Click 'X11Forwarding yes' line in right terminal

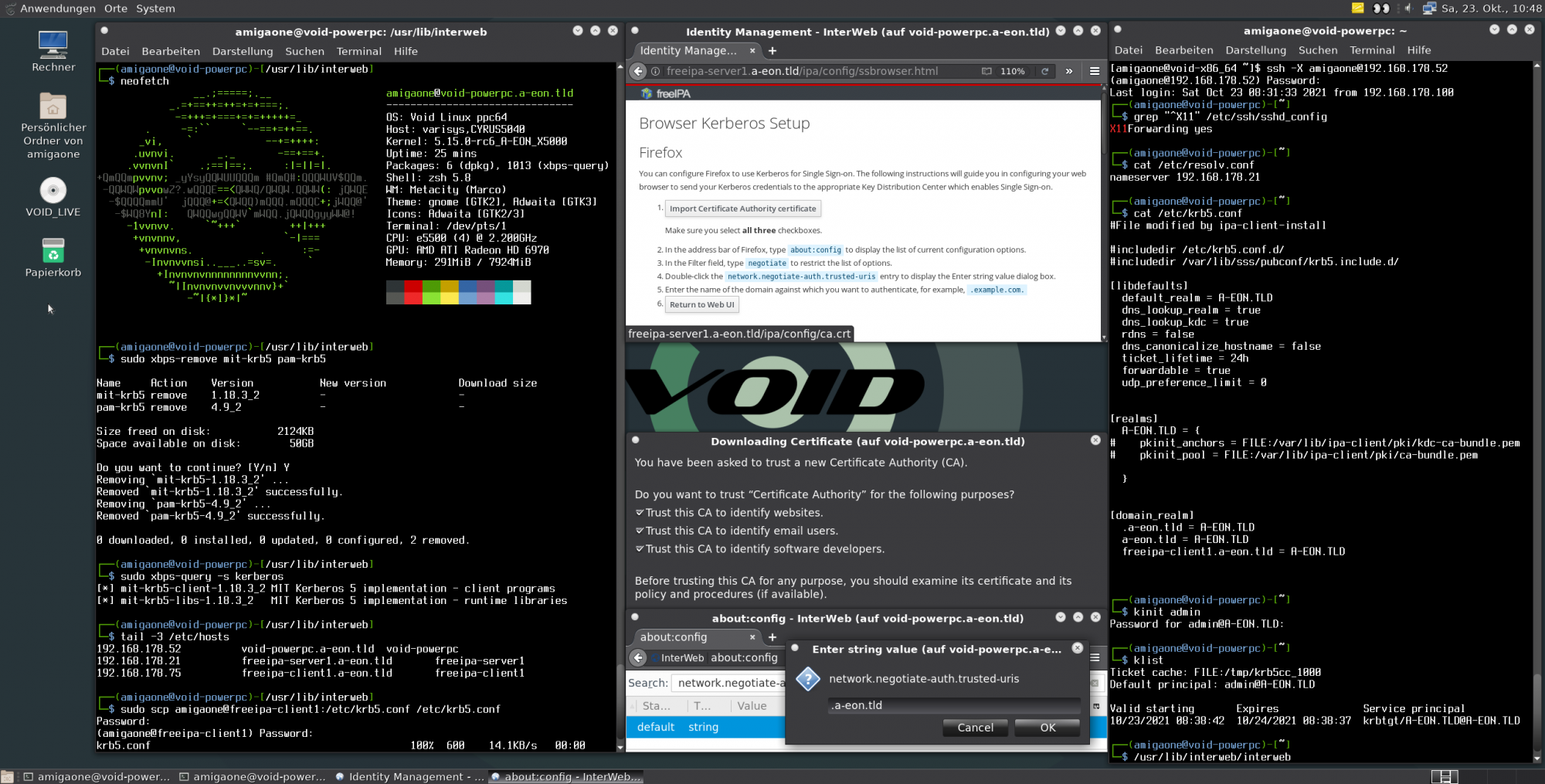point(1160,129)
